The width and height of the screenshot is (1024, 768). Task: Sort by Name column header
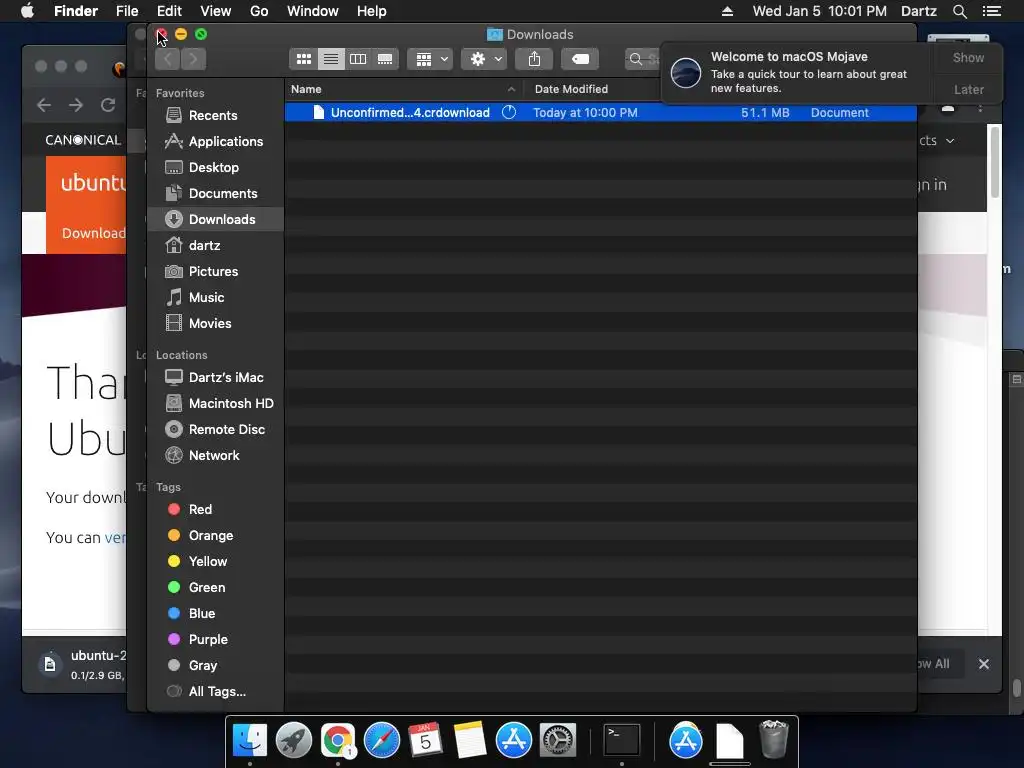click(404, 89)
